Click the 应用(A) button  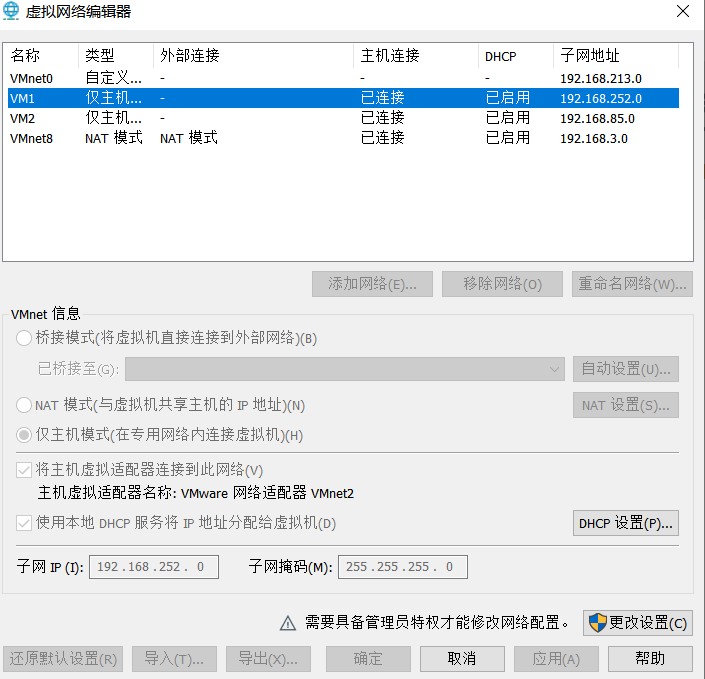click(556, 659)
